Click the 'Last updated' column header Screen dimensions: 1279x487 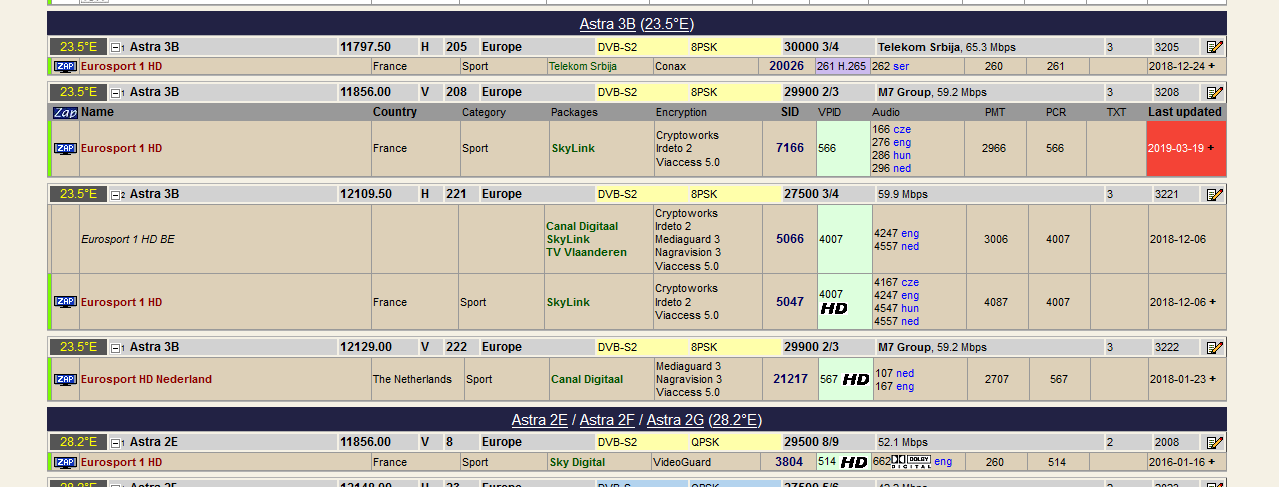tap(1185, 112)
